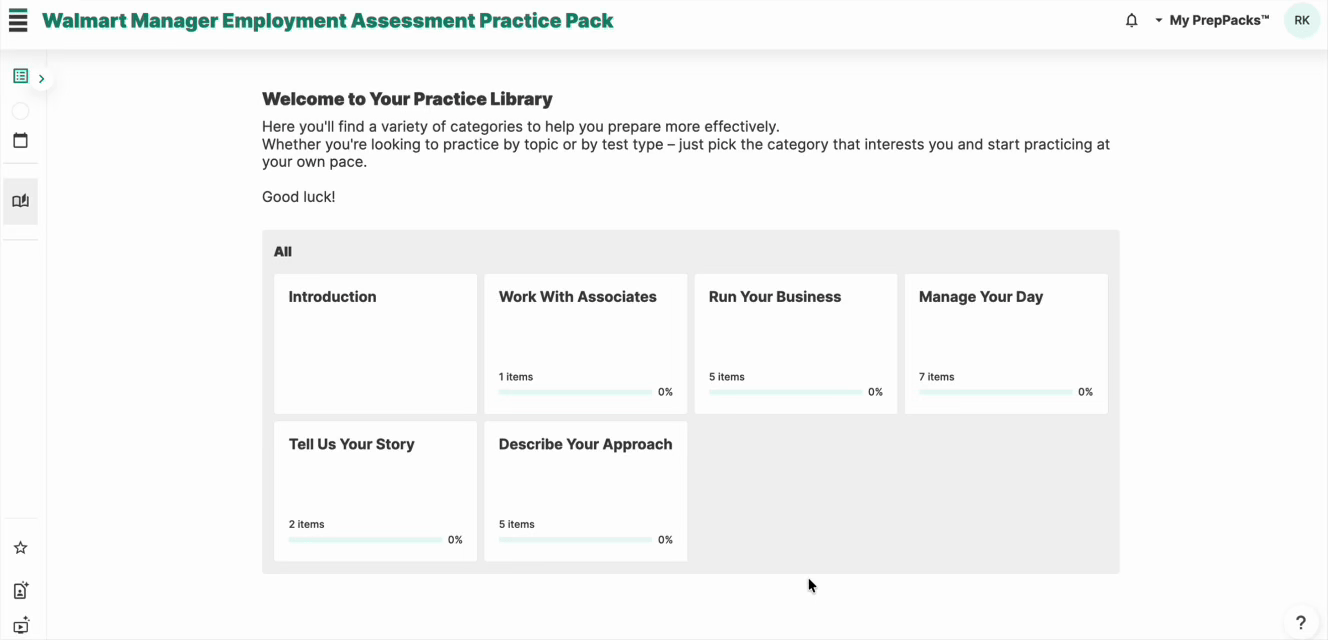Open the notifications bell

[x=1131, y=19]
